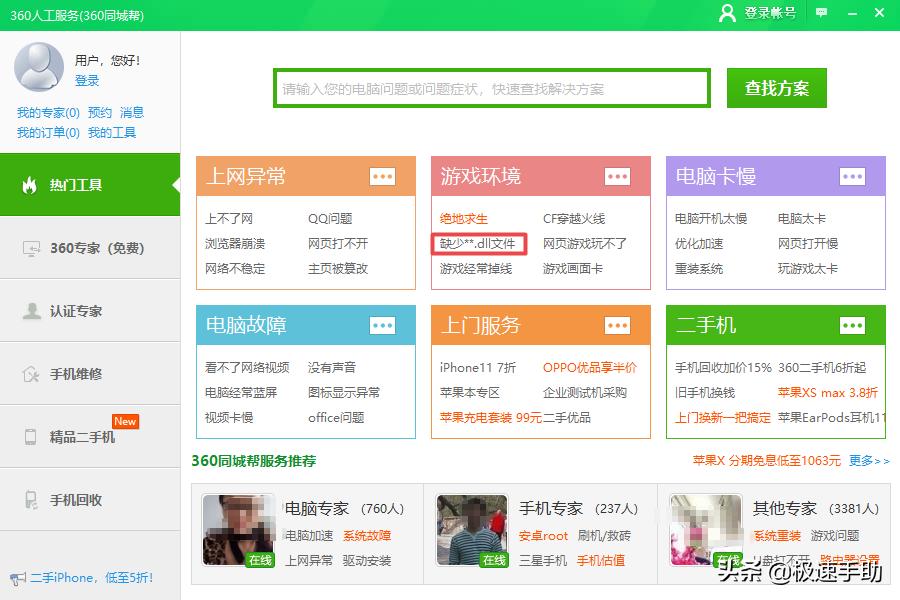The width and height of the screenshot is (900, 600).
Task: Click the phone icon beside 精品二手机
Action: 30,437
